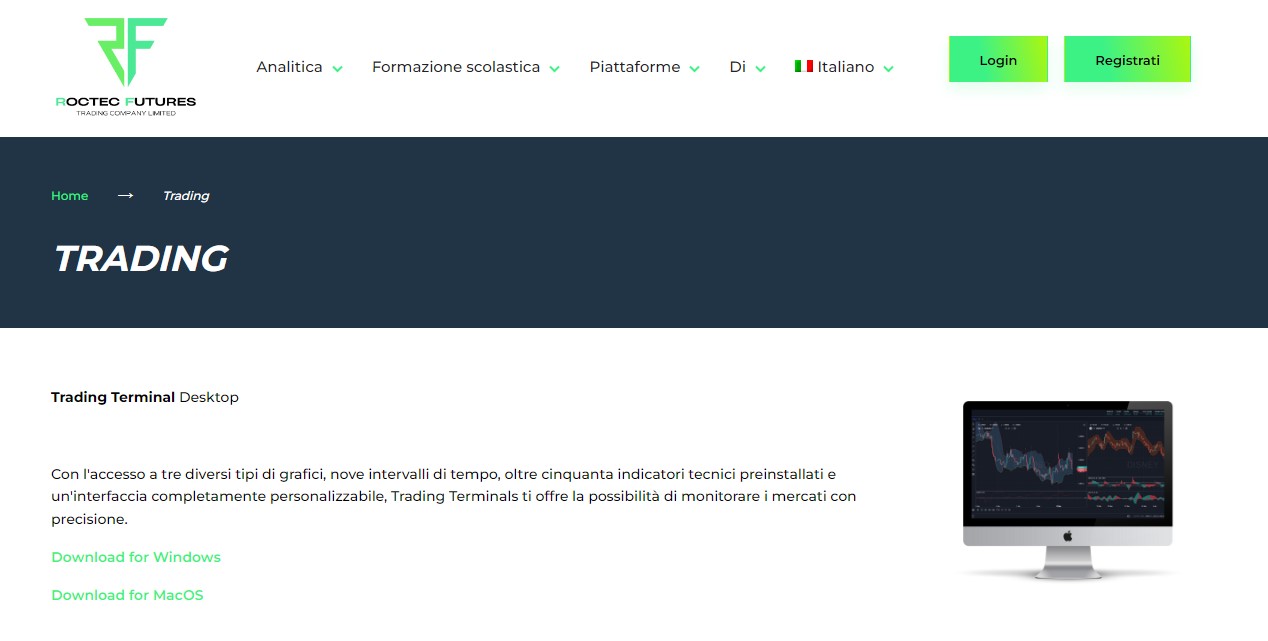Open the Piattaforme menu
This screenshot has height=641, width=1268.
(x=634, y=67)
